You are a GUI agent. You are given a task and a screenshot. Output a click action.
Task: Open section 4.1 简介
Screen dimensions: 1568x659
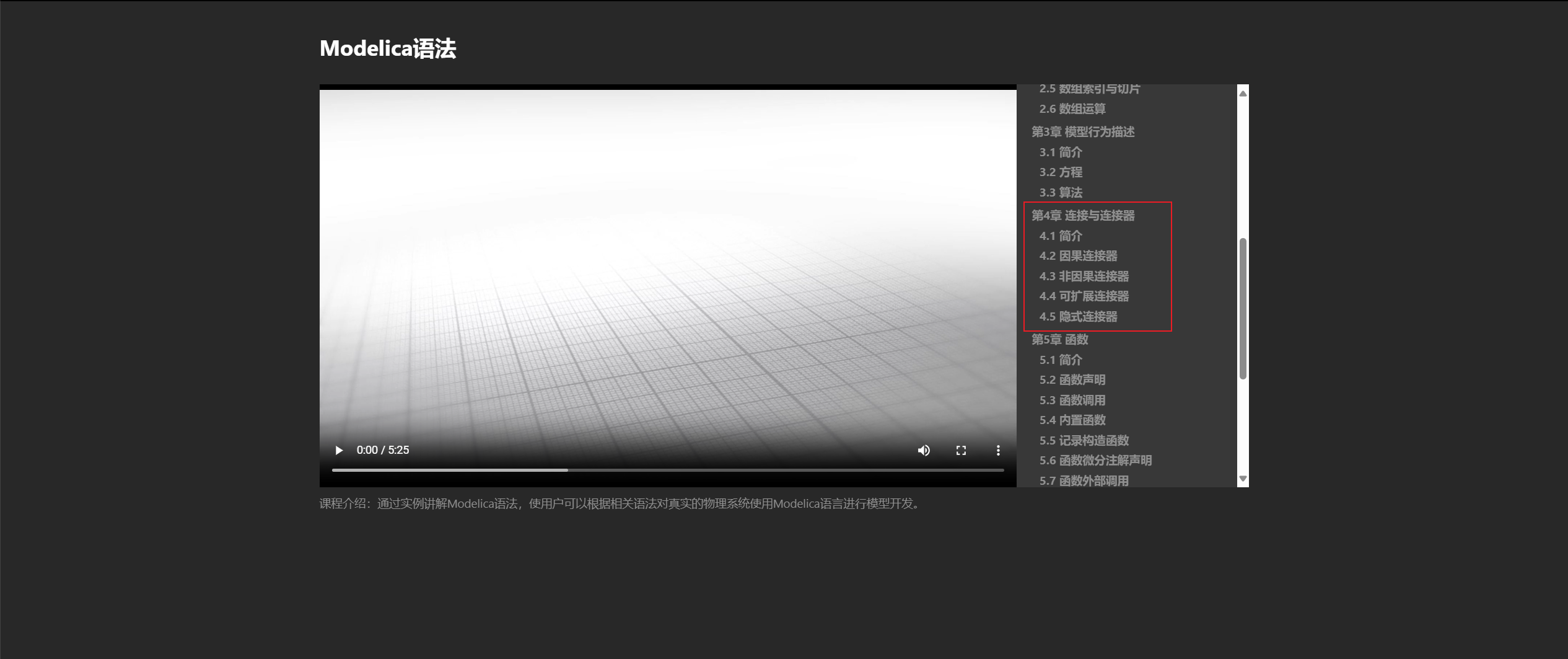point(1061,236)
